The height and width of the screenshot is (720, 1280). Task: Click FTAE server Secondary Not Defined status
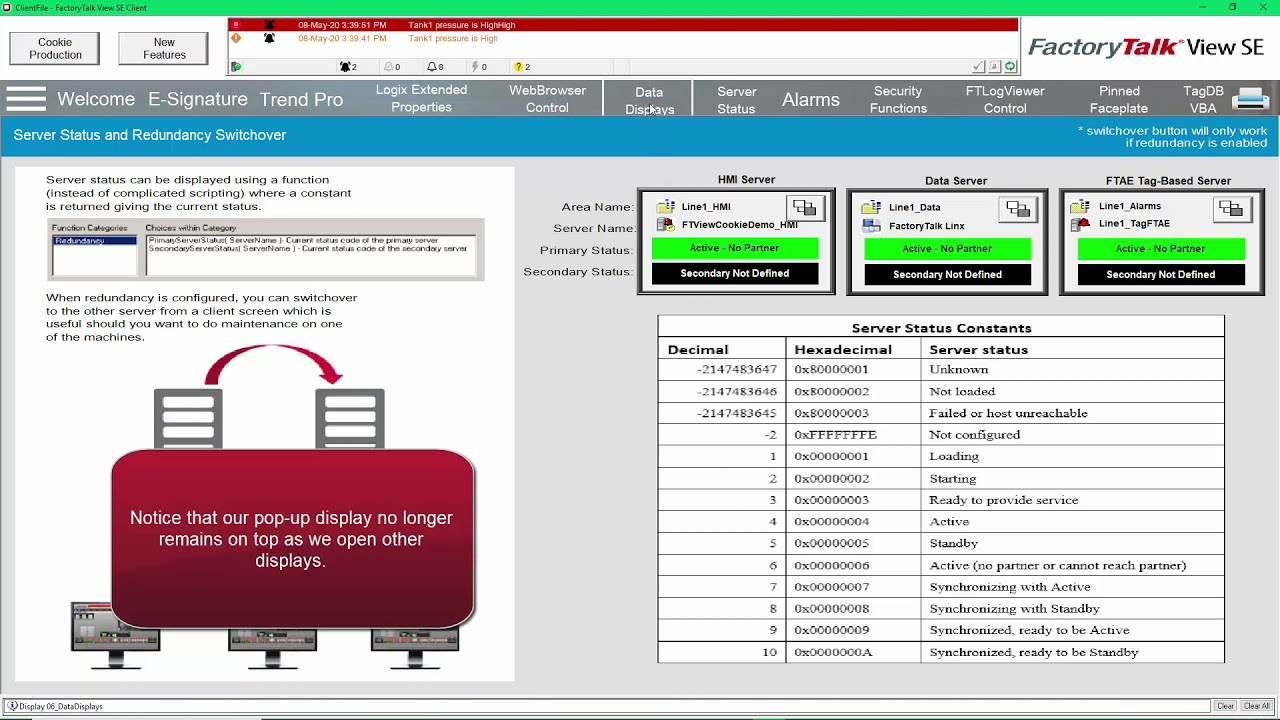(1160, 274)
